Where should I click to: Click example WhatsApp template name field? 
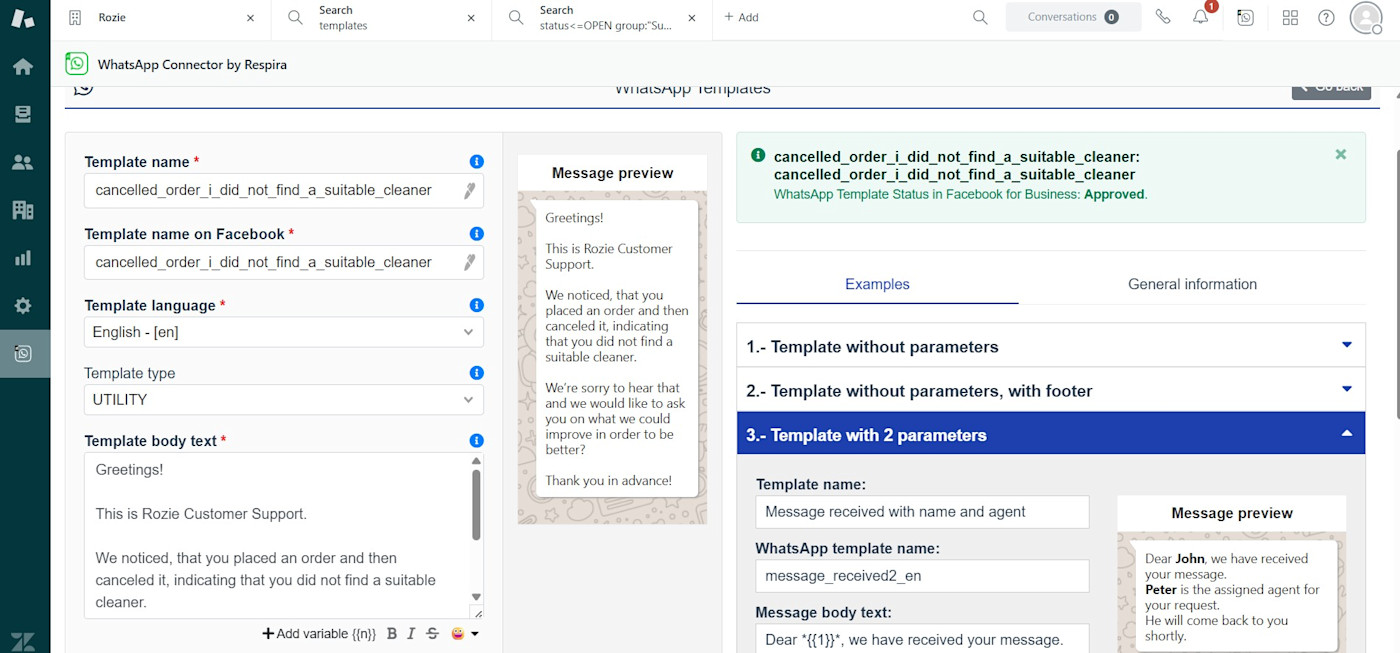pyautogui.click(x=922, y=576)
